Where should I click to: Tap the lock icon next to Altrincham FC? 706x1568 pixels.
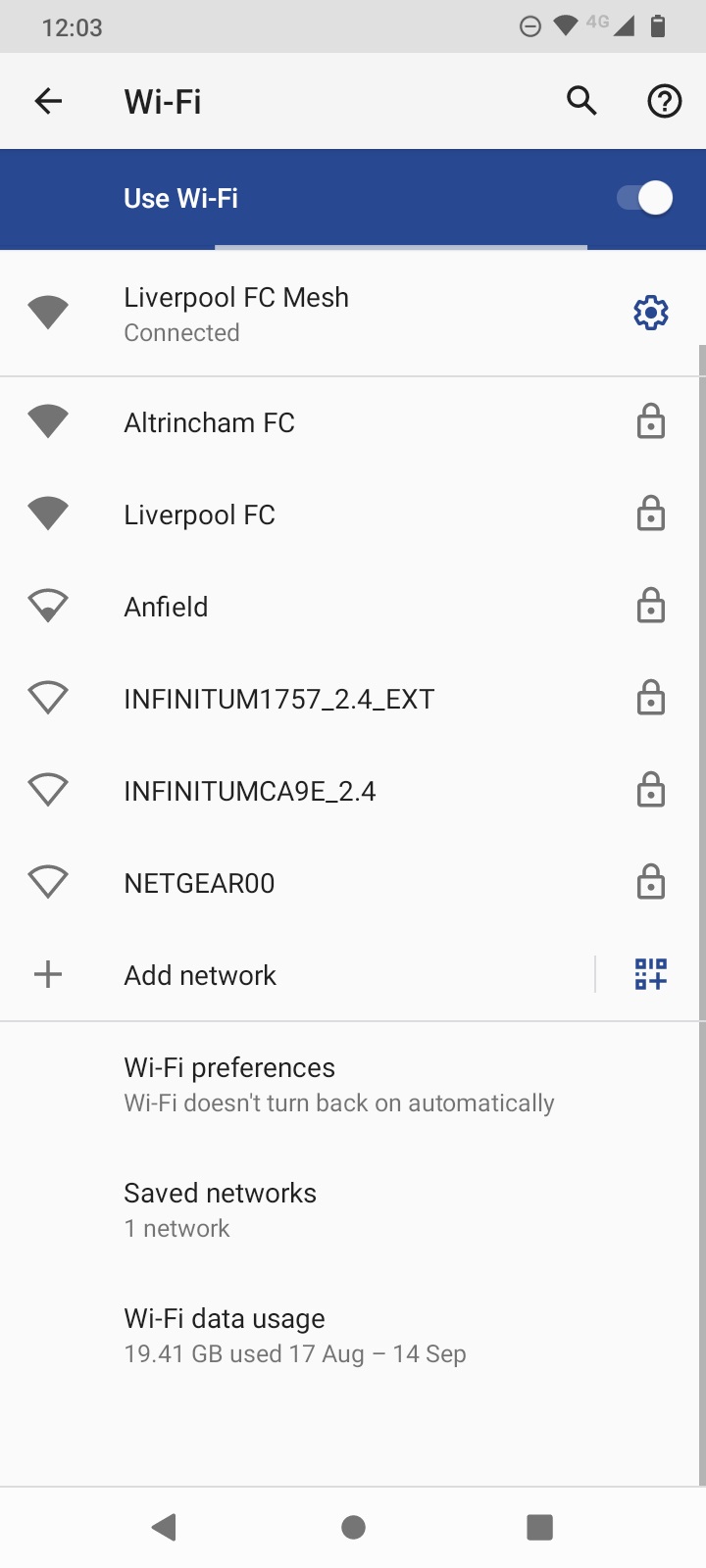click(x=651, y=422)
